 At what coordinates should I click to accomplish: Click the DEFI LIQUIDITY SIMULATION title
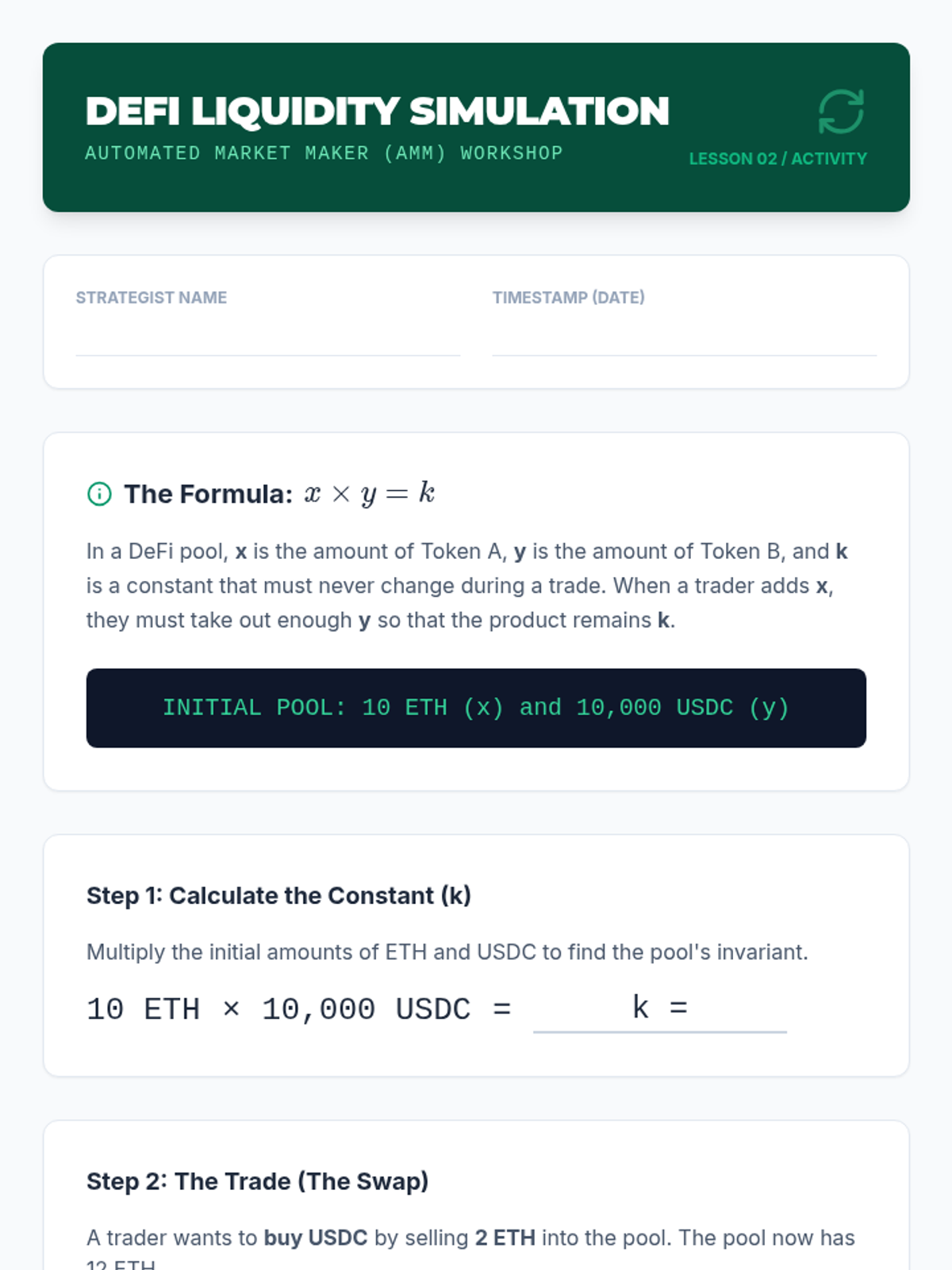(377, 111)
